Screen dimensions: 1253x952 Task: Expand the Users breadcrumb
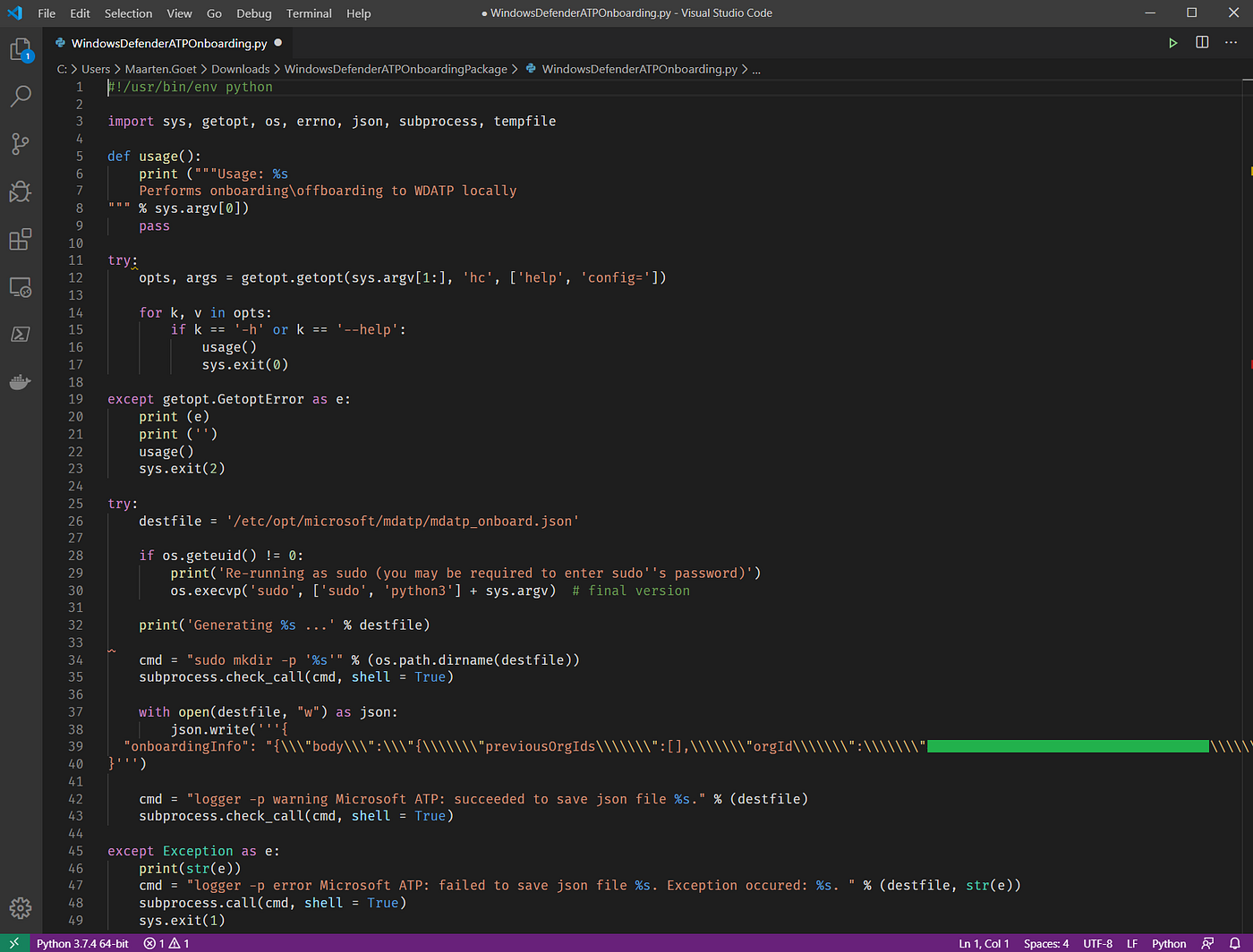click(96, 69)
